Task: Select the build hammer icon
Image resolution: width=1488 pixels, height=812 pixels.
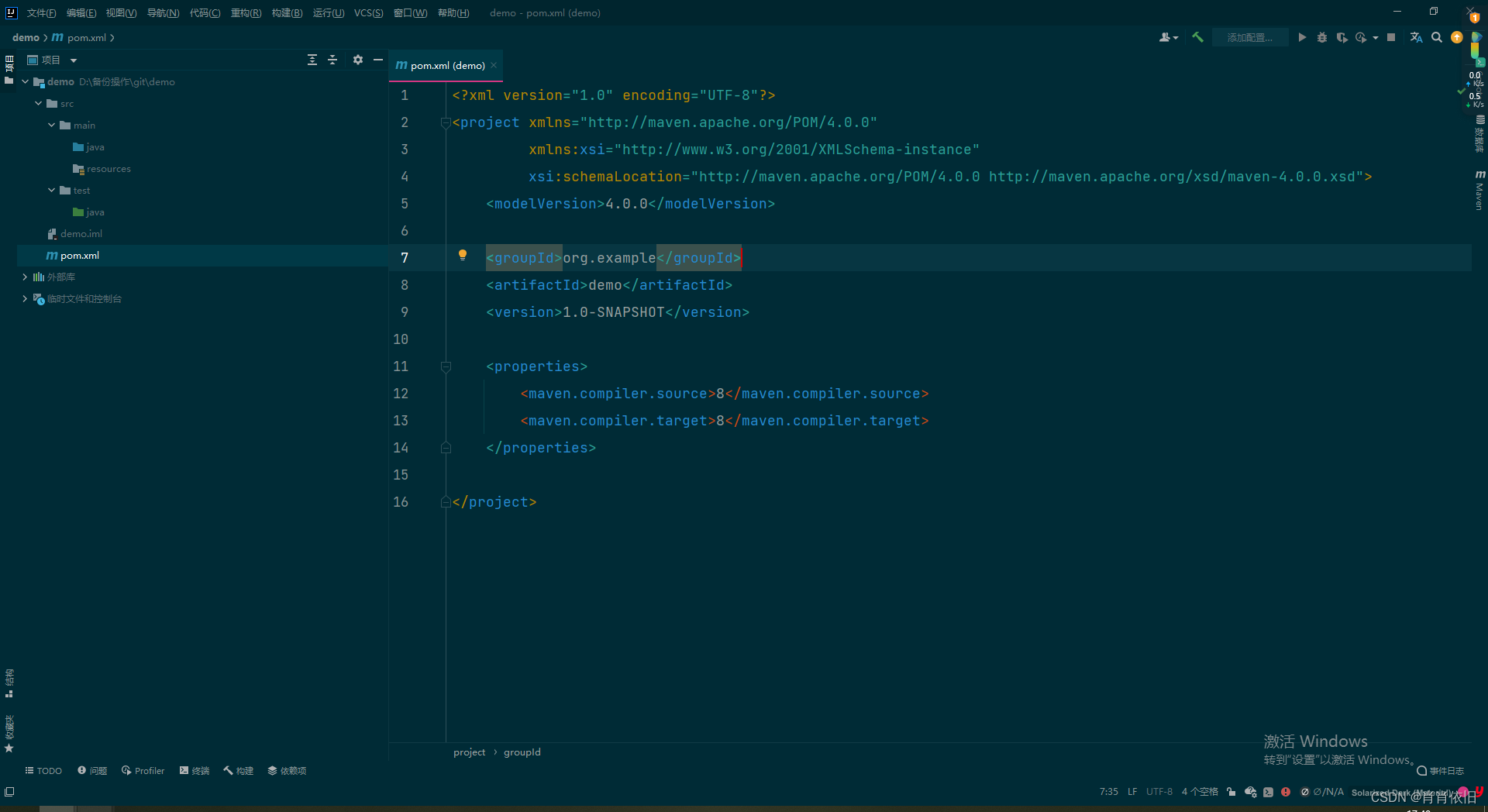Action: [1197, 37]
